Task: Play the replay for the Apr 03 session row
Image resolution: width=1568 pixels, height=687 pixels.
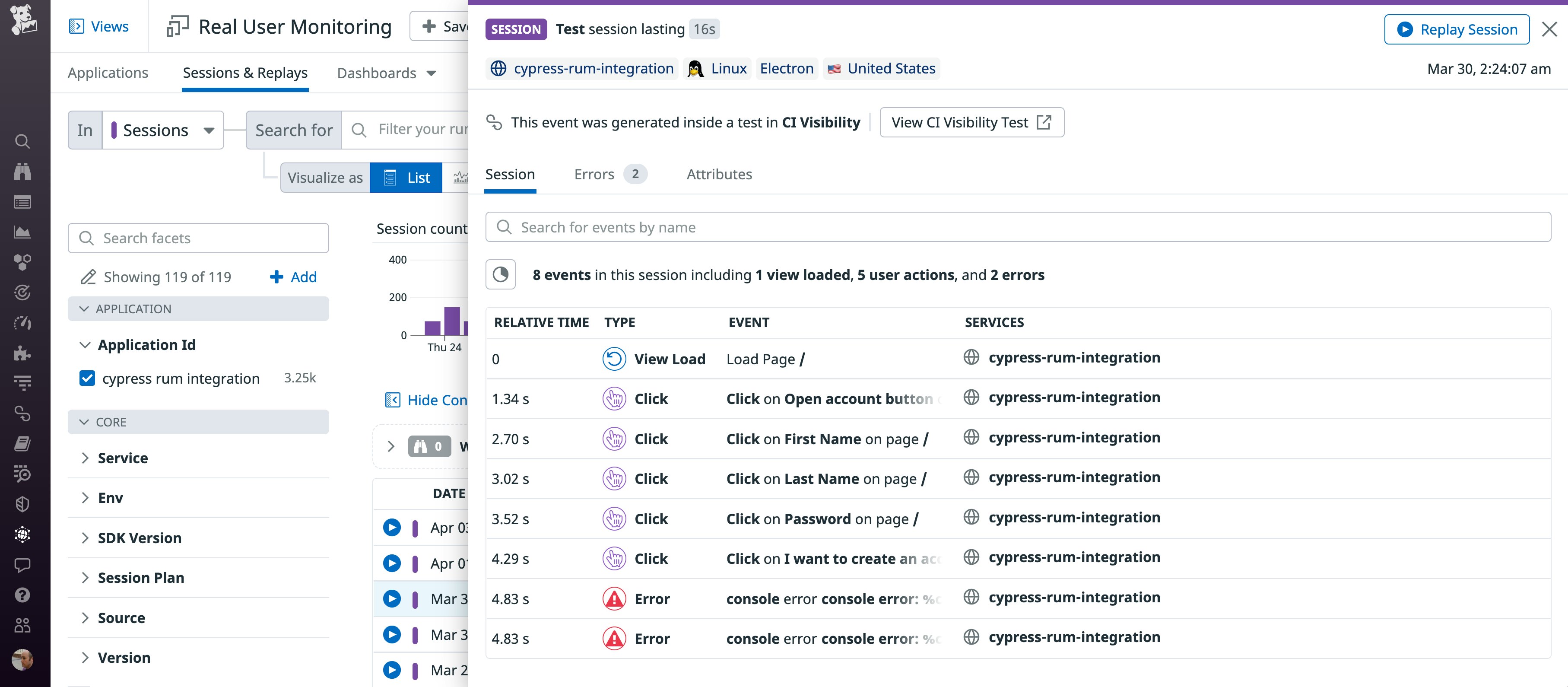Action: pyautogui.click(x=391, y=528)
